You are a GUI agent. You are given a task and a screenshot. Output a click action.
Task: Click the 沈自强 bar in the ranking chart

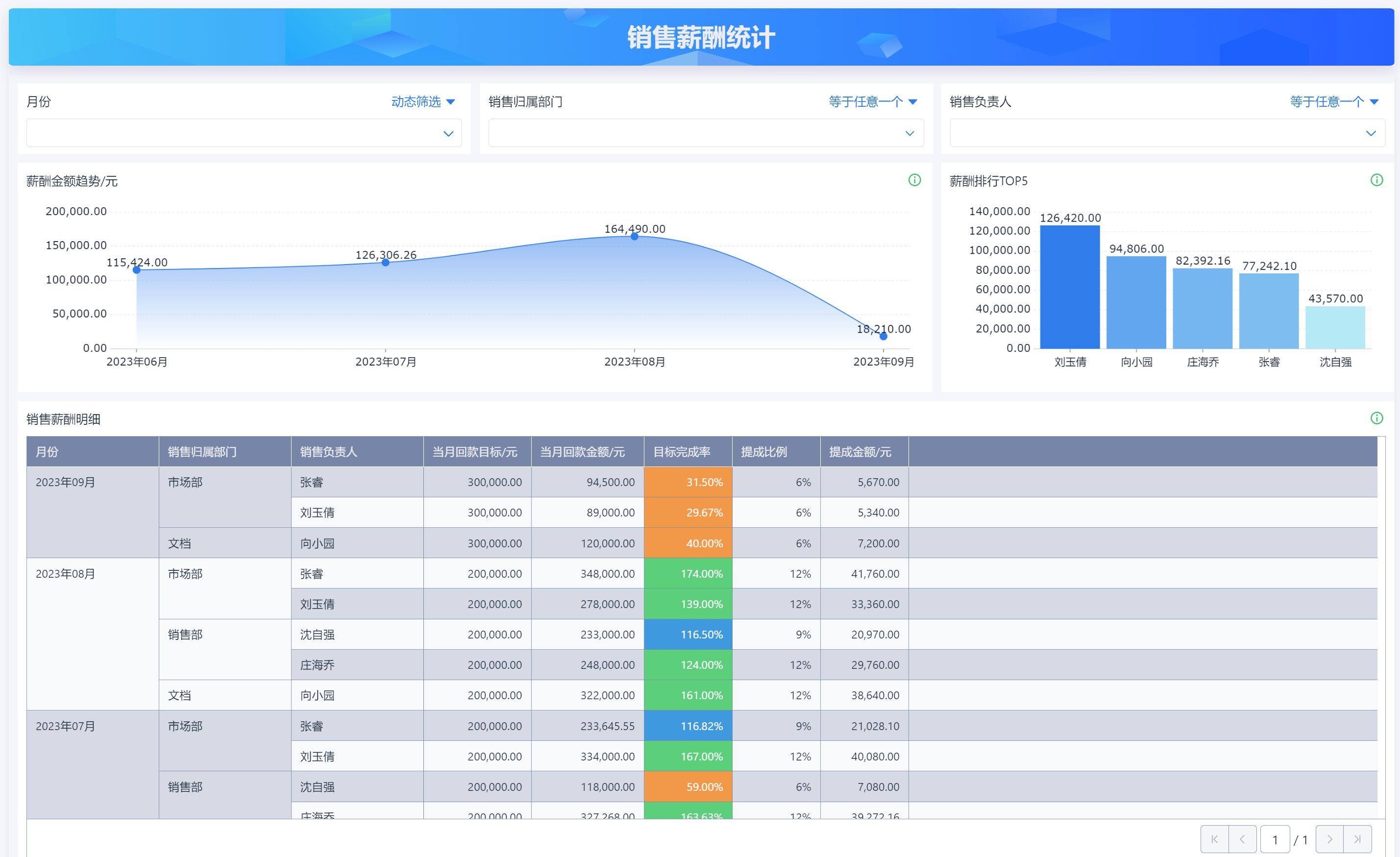click(x=1335, y=327)
